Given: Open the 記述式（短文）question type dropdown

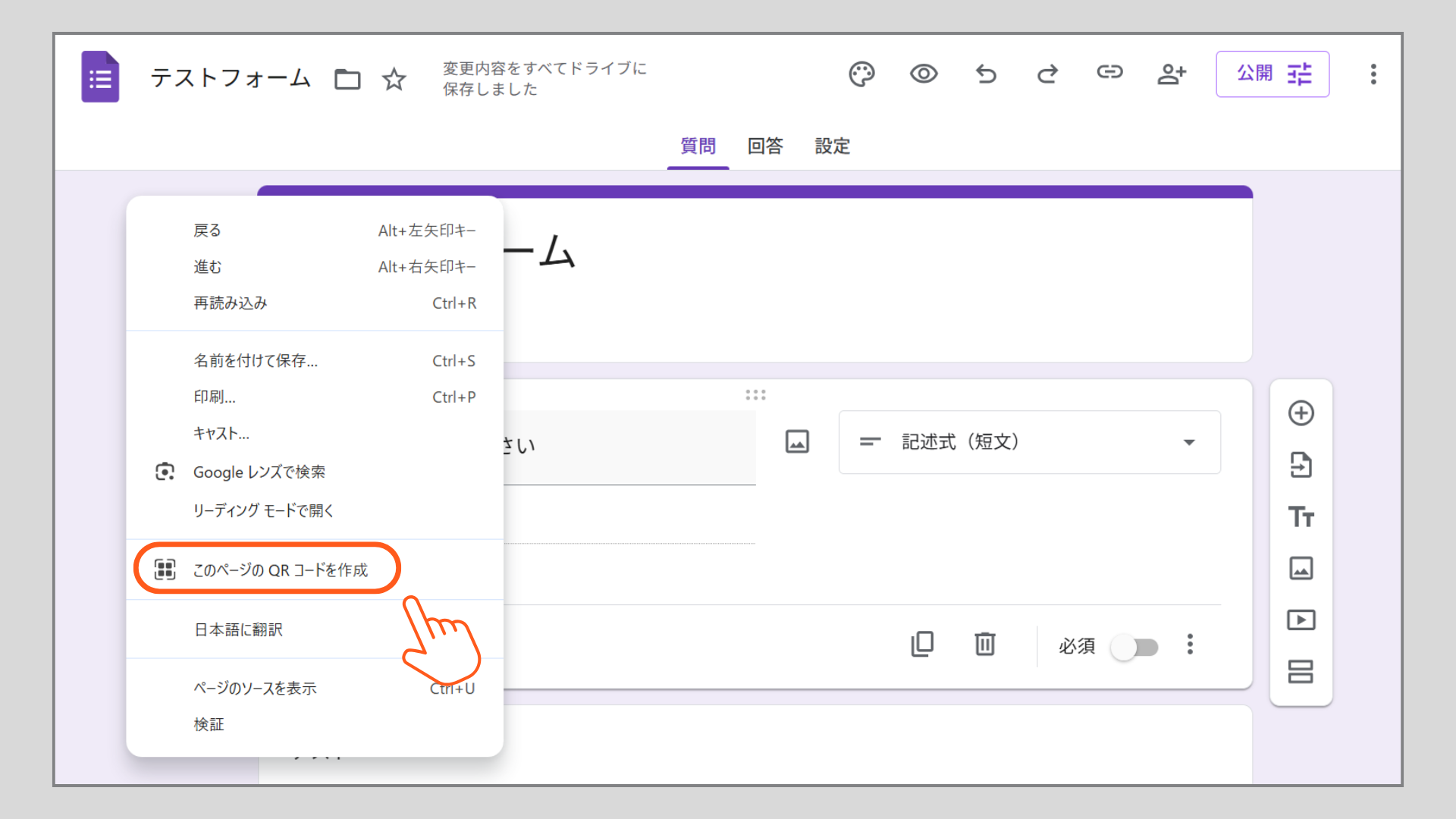Looking at the screenshot, I should [x=1028, y=442].
